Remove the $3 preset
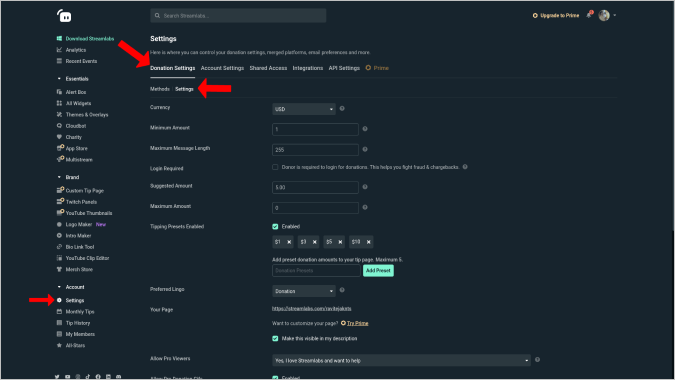The height and width of the screenshot is (380, 675). point(315,242)
